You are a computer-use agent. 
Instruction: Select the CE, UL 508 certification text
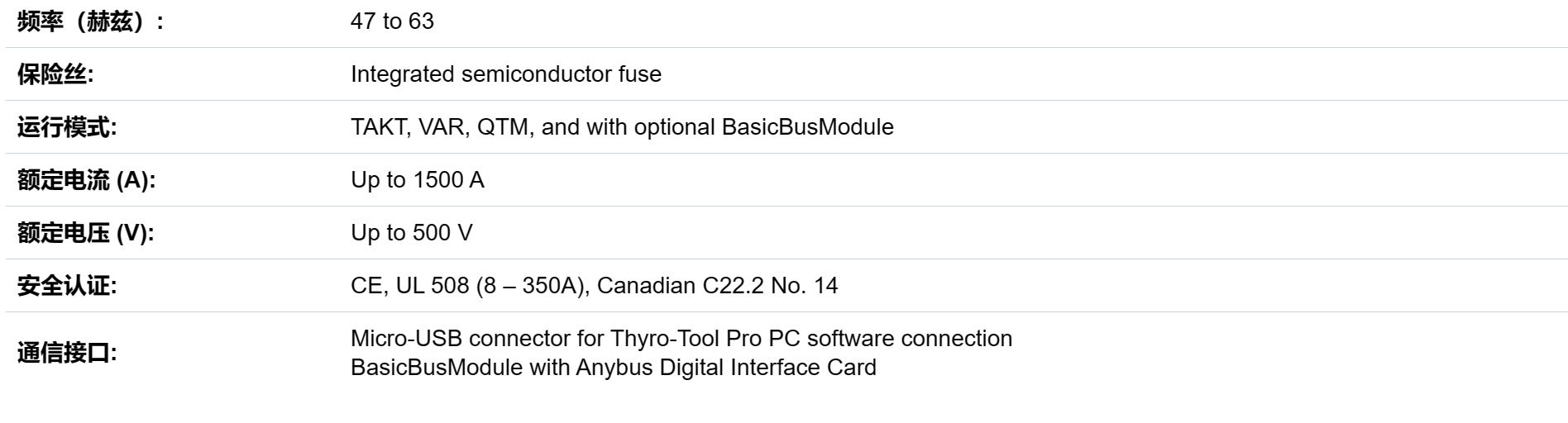[410, 286]
